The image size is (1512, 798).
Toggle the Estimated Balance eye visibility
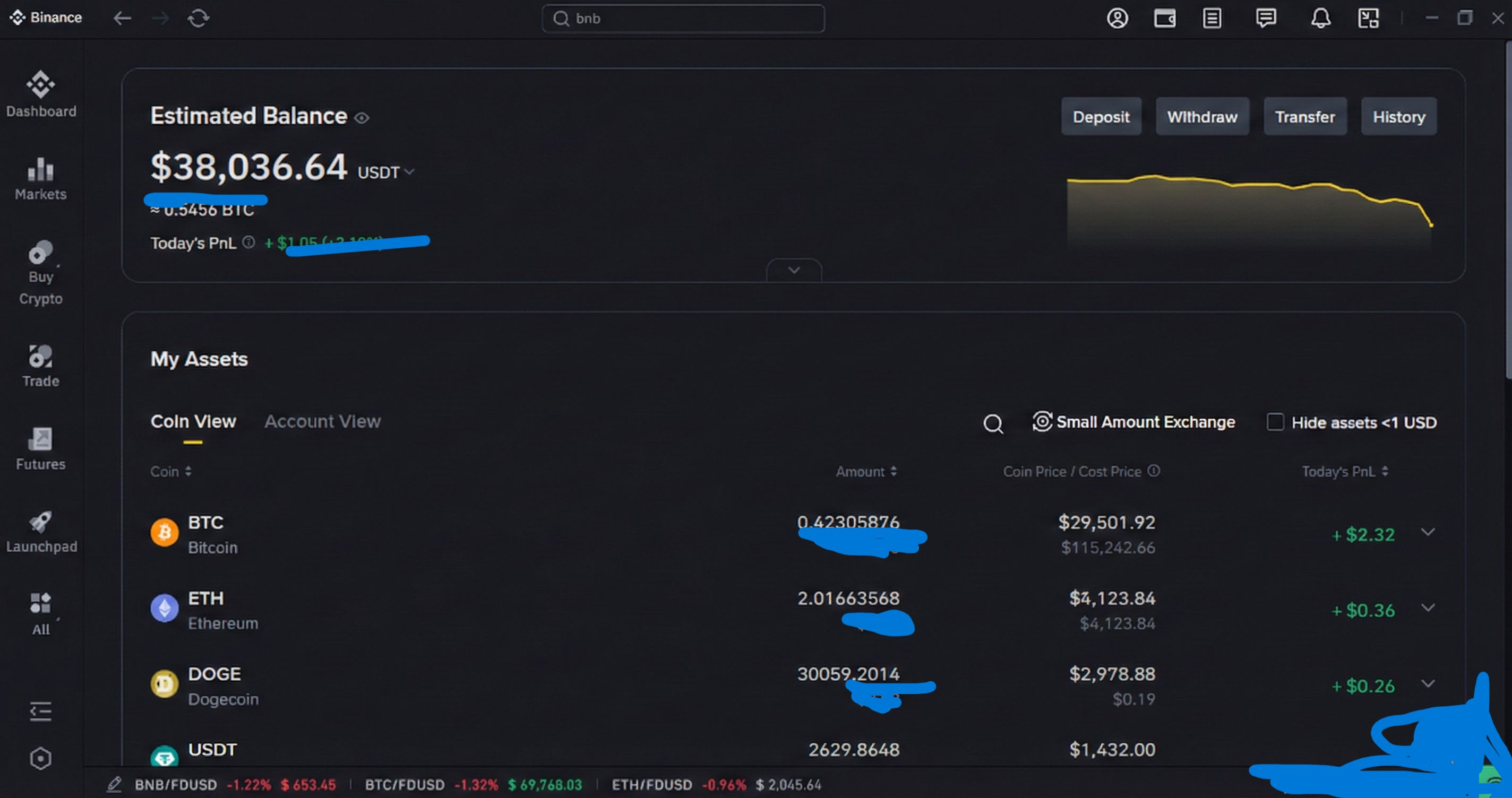pos(362,118)
